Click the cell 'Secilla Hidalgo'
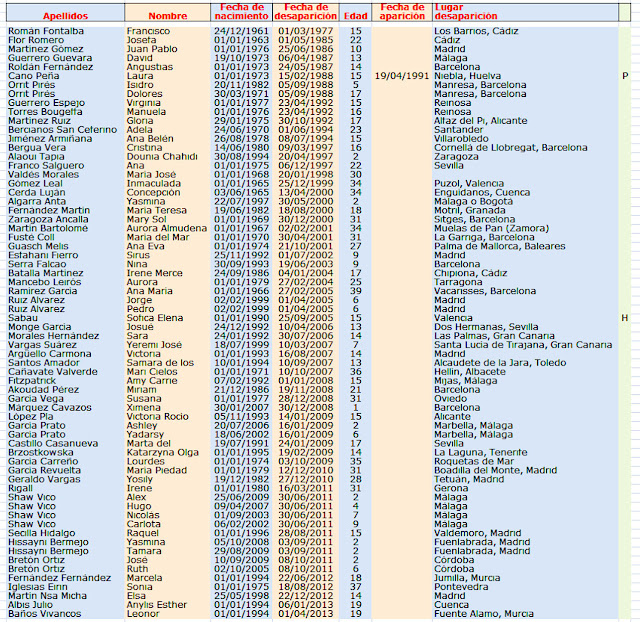This screenshot has width=640, height=622. (41, 534)
